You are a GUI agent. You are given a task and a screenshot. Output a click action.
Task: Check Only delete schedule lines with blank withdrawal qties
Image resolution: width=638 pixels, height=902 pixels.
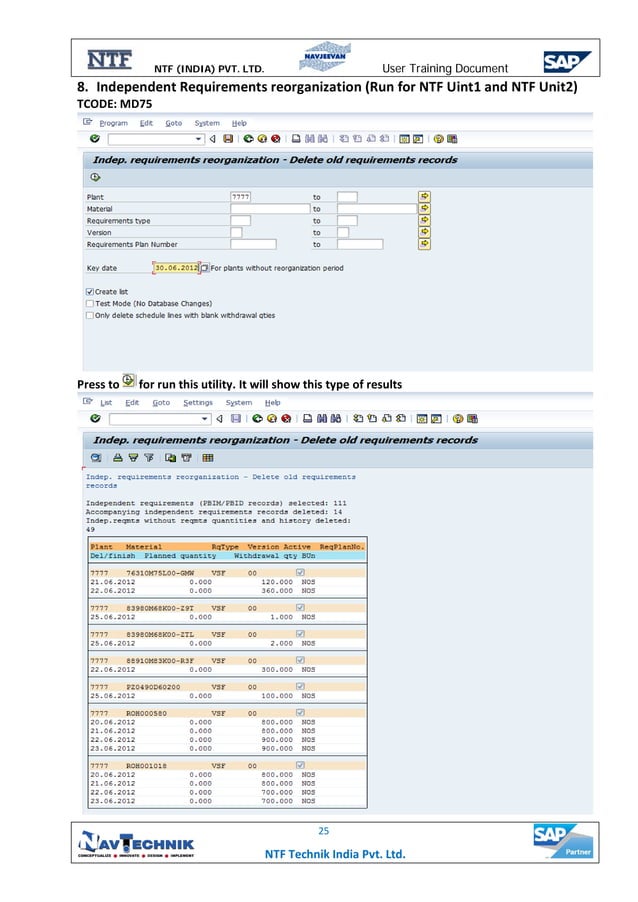90,315
